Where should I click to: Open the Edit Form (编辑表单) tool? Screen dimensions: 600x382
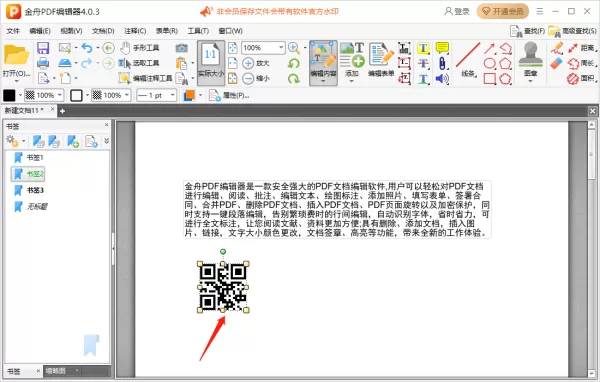(x=381, y=60)
